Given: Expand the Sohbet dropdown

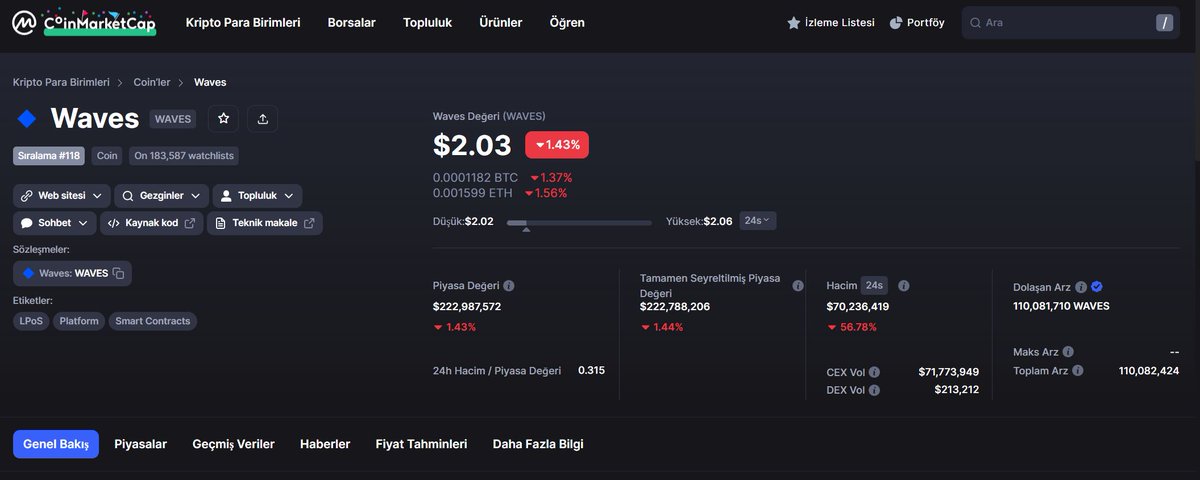Looking at the screenshot, I should pyautogui.click(x=55, y=223).
